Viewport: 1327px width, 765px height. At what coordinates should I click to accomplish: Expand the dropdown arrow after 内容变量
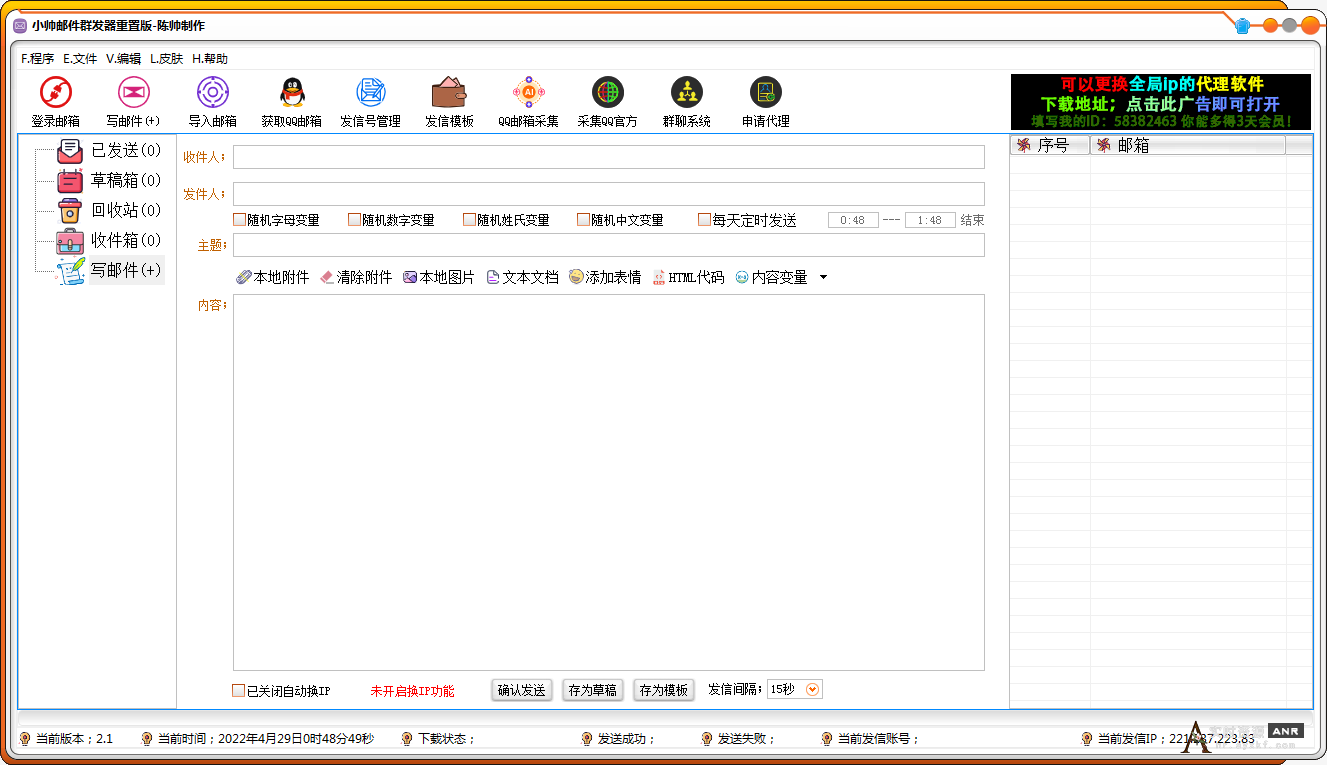click(823, 277)
